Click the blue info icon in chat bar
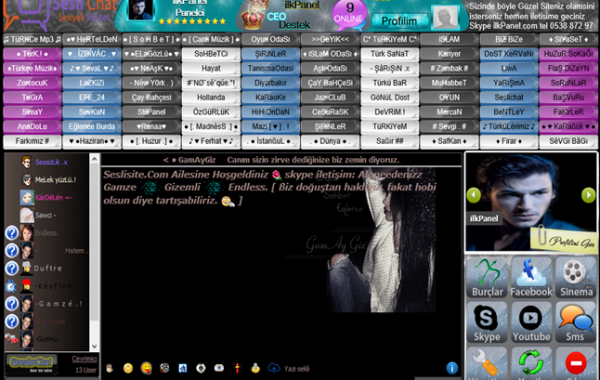The height and width of the screenshot is (380, 600). click(452, 368)
